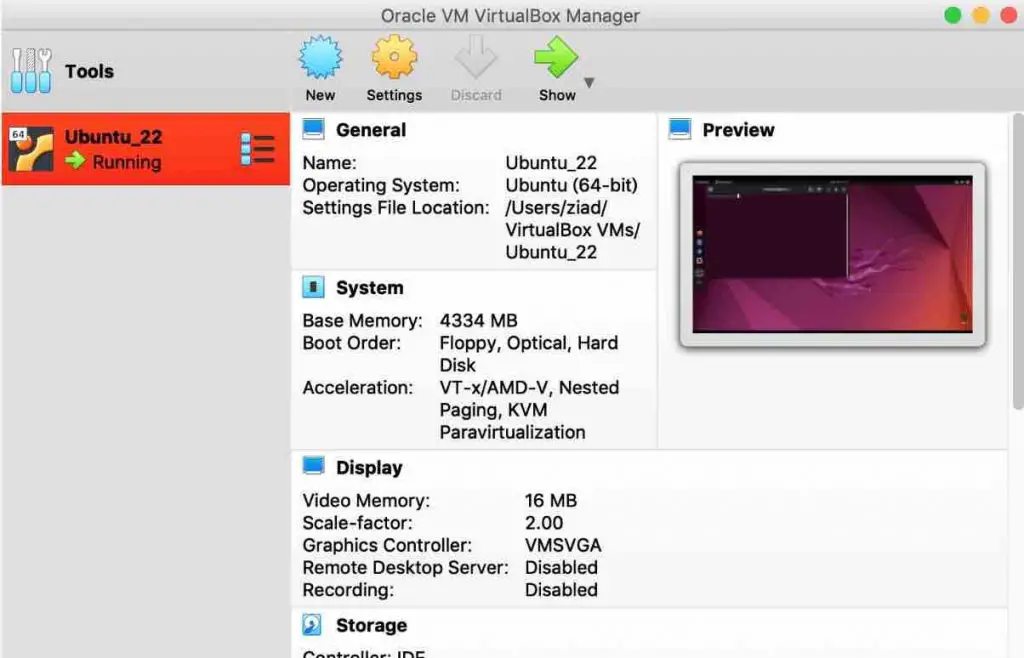
Task: Click the green zoom button in the title bar
Action: [952, 15]
